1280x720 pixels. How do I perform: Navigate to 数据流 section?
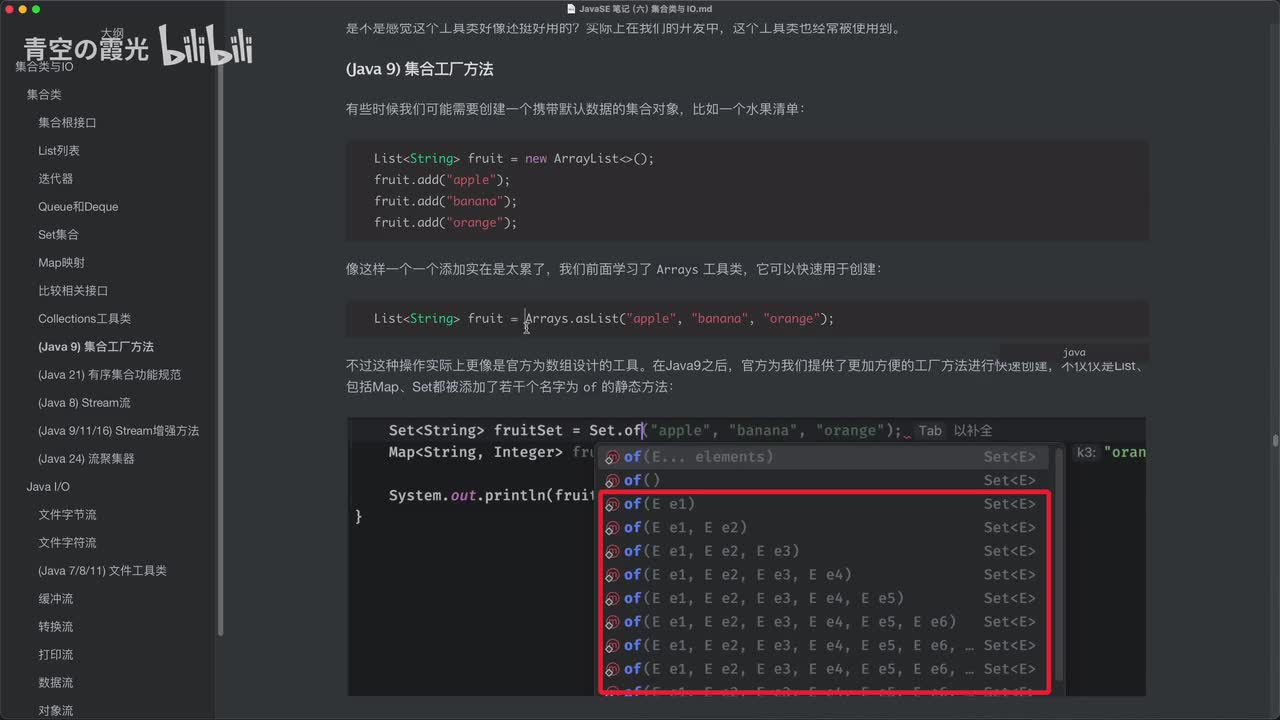click(56, 682)
